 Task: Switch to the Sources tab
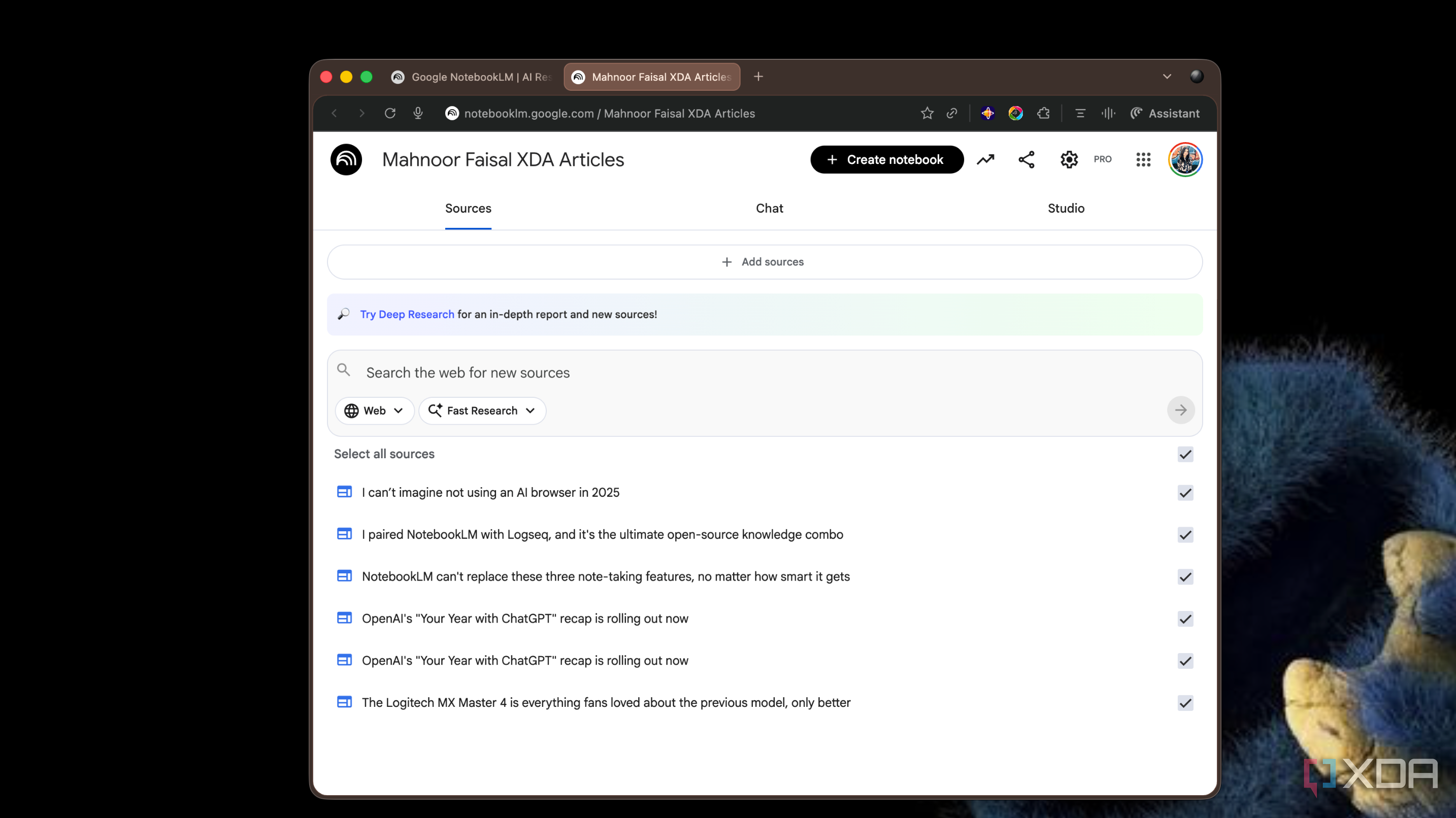[468, 209]
